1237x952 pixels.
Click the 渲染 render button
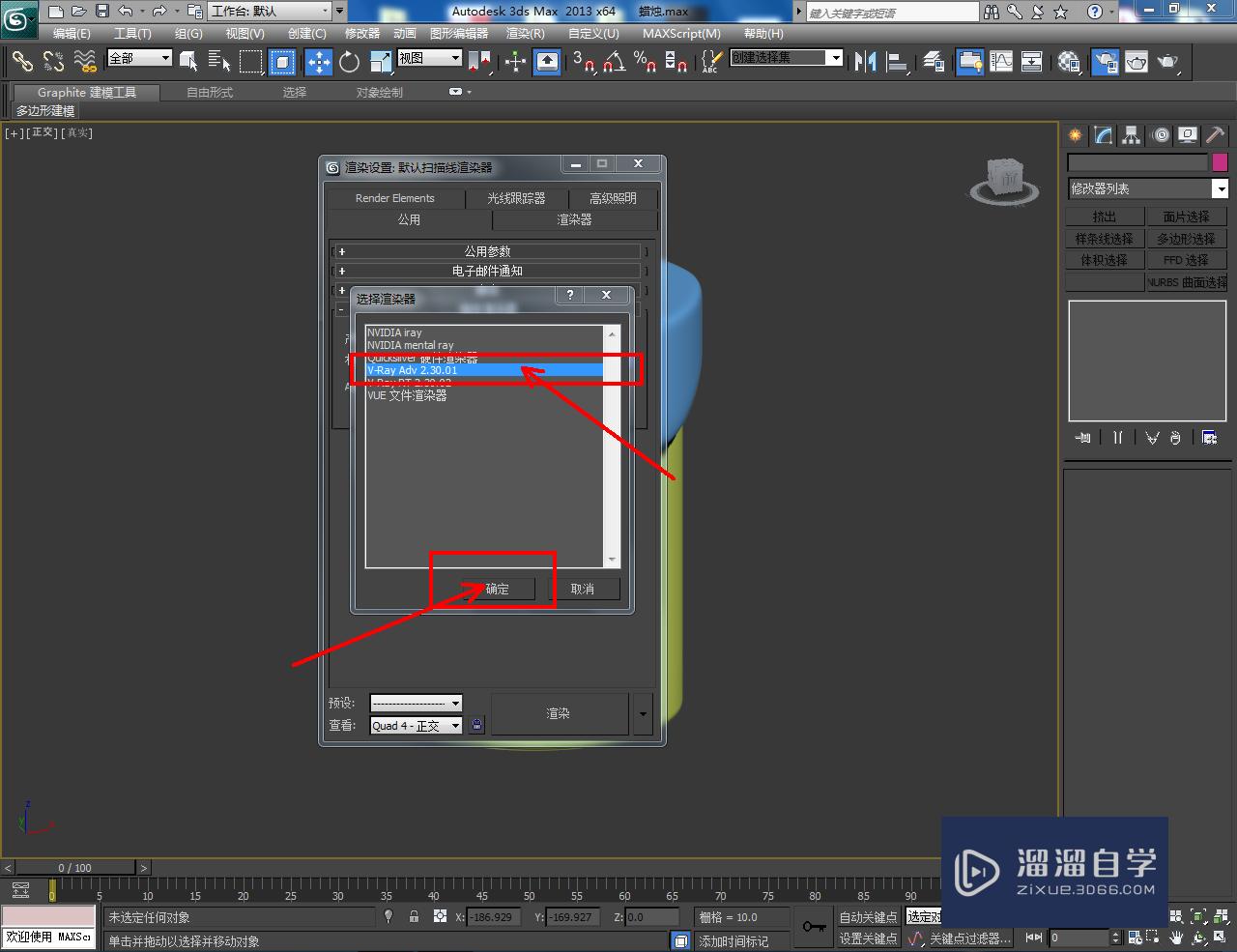[x=559, y=714]
